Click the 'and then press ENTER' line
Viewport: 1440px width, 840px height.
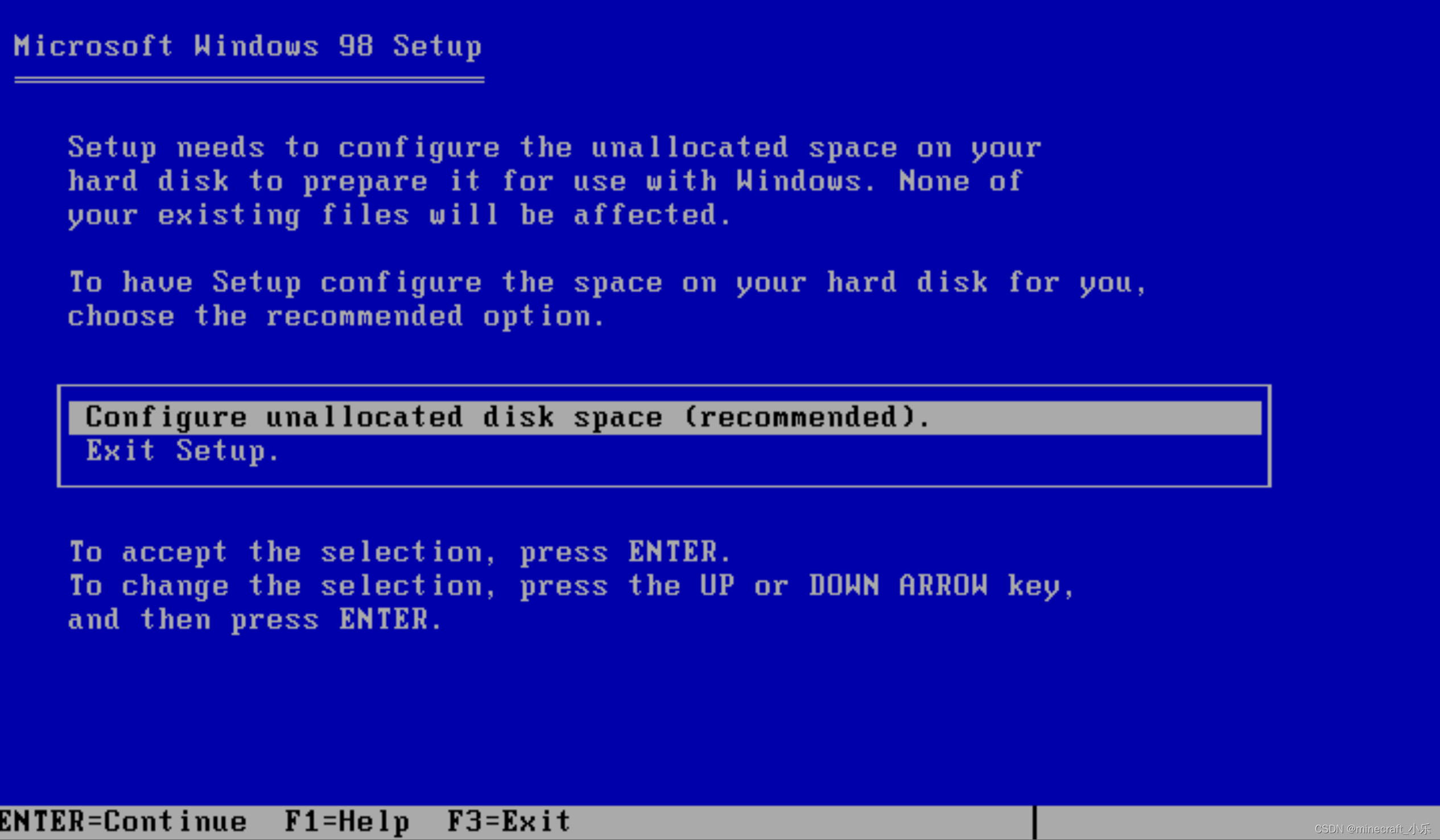point(255,619)
